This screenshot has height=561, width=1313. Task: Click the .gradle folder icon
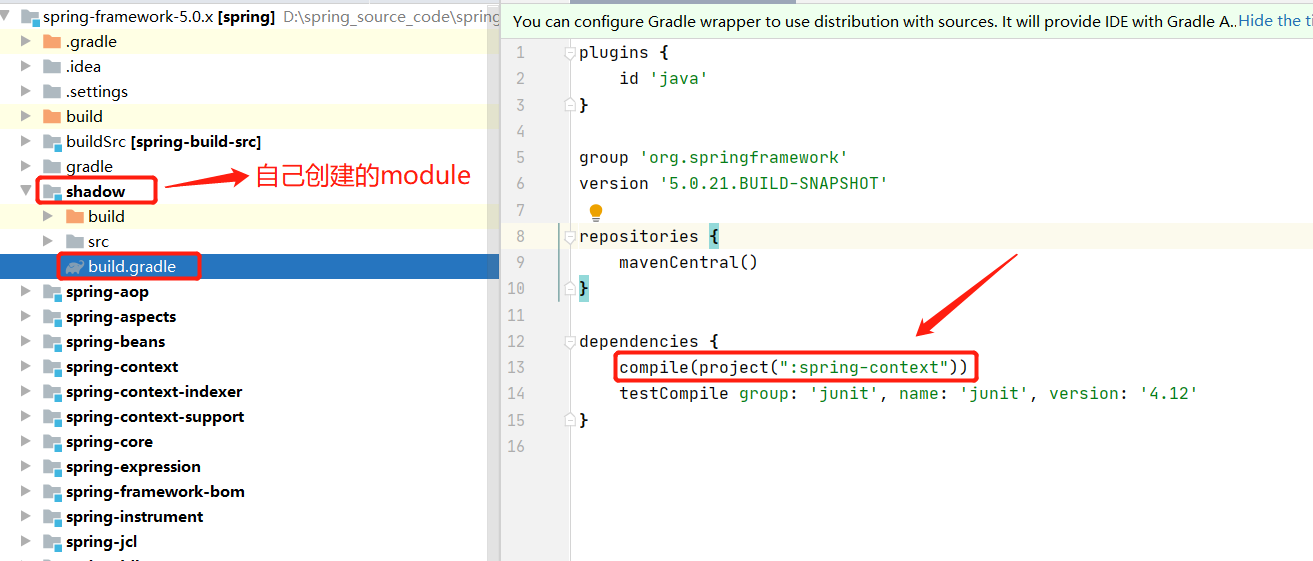pos(52,41)
